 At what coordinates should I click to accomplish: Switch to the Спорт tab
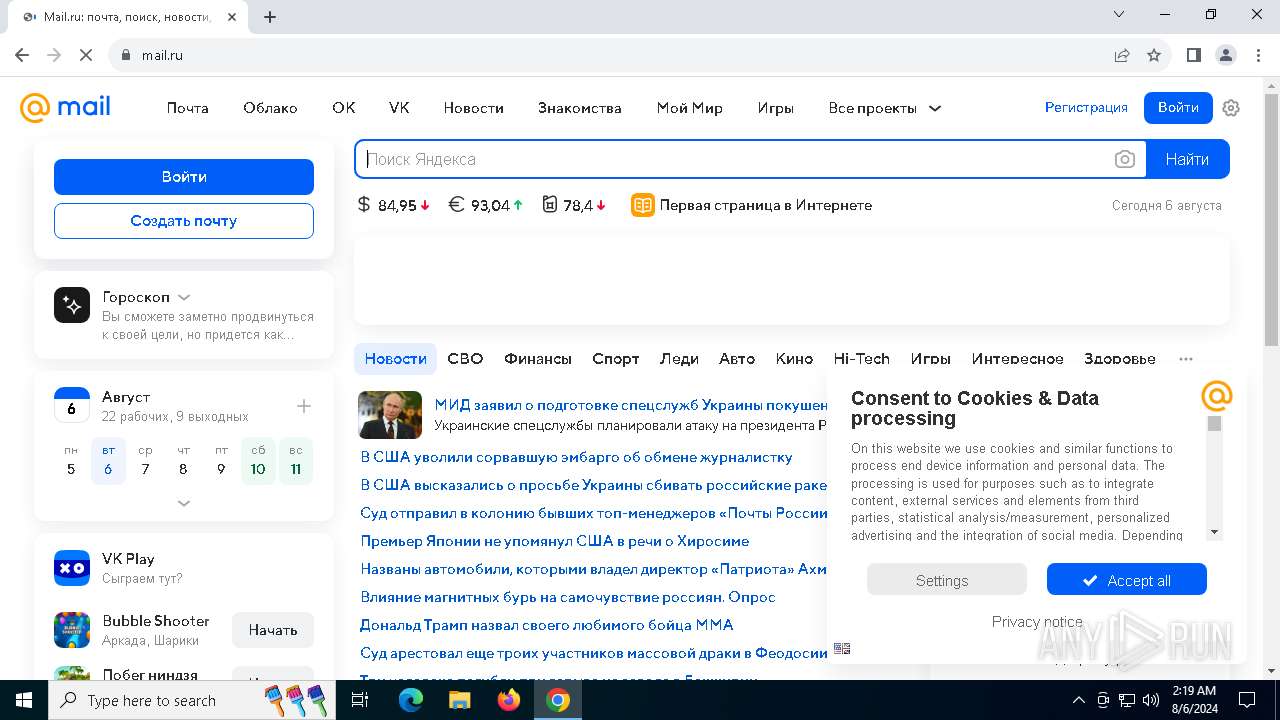(x=616, y=358)
